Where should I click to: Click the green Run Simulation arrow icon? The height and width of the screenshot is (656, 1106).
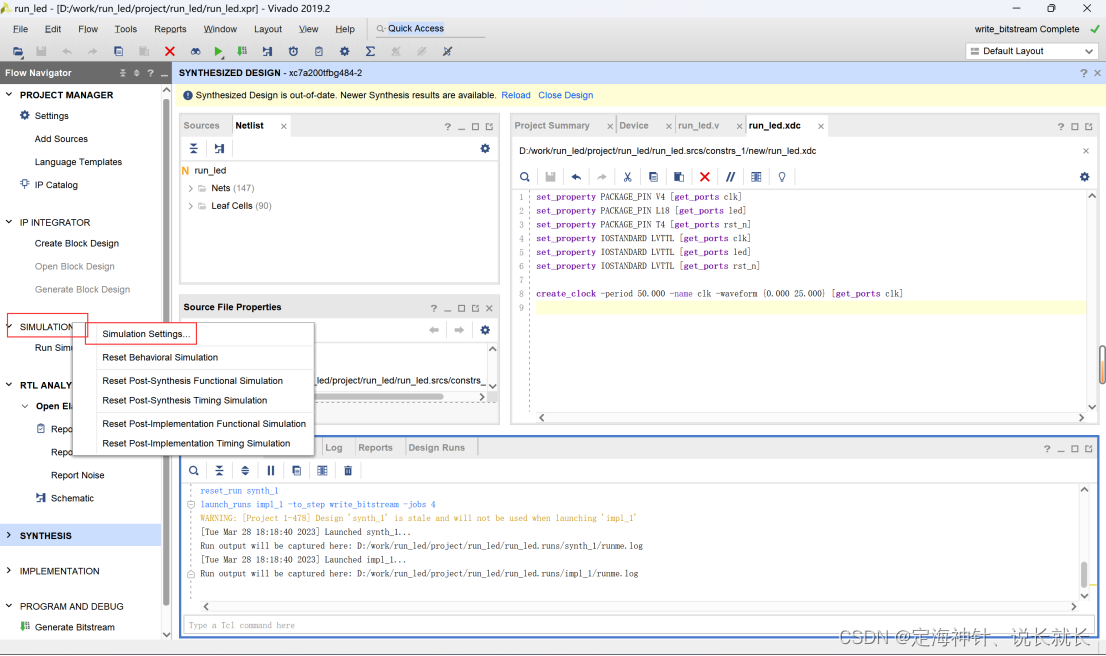pos(219,51)
